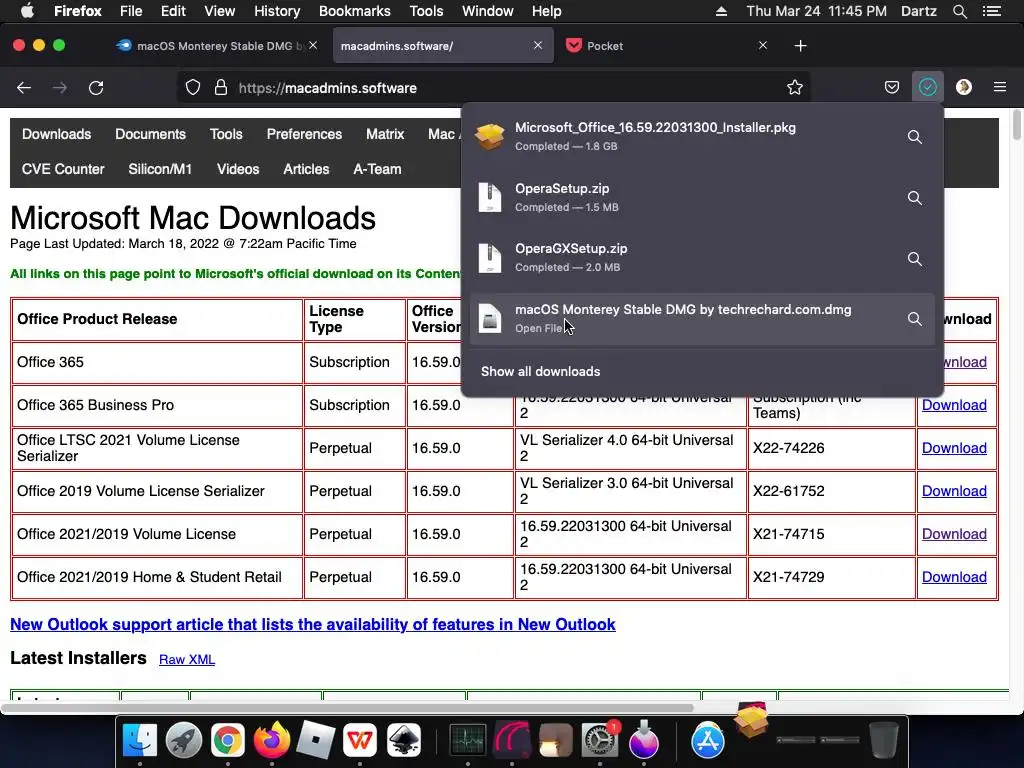Open the Matrix site nav item
This screenshot has width=1024, height=768.
(385, 134)
